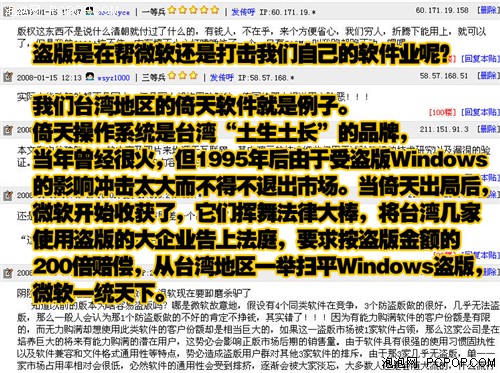Click 发传呼 in the wsyz1000 row

click(221, 78)
